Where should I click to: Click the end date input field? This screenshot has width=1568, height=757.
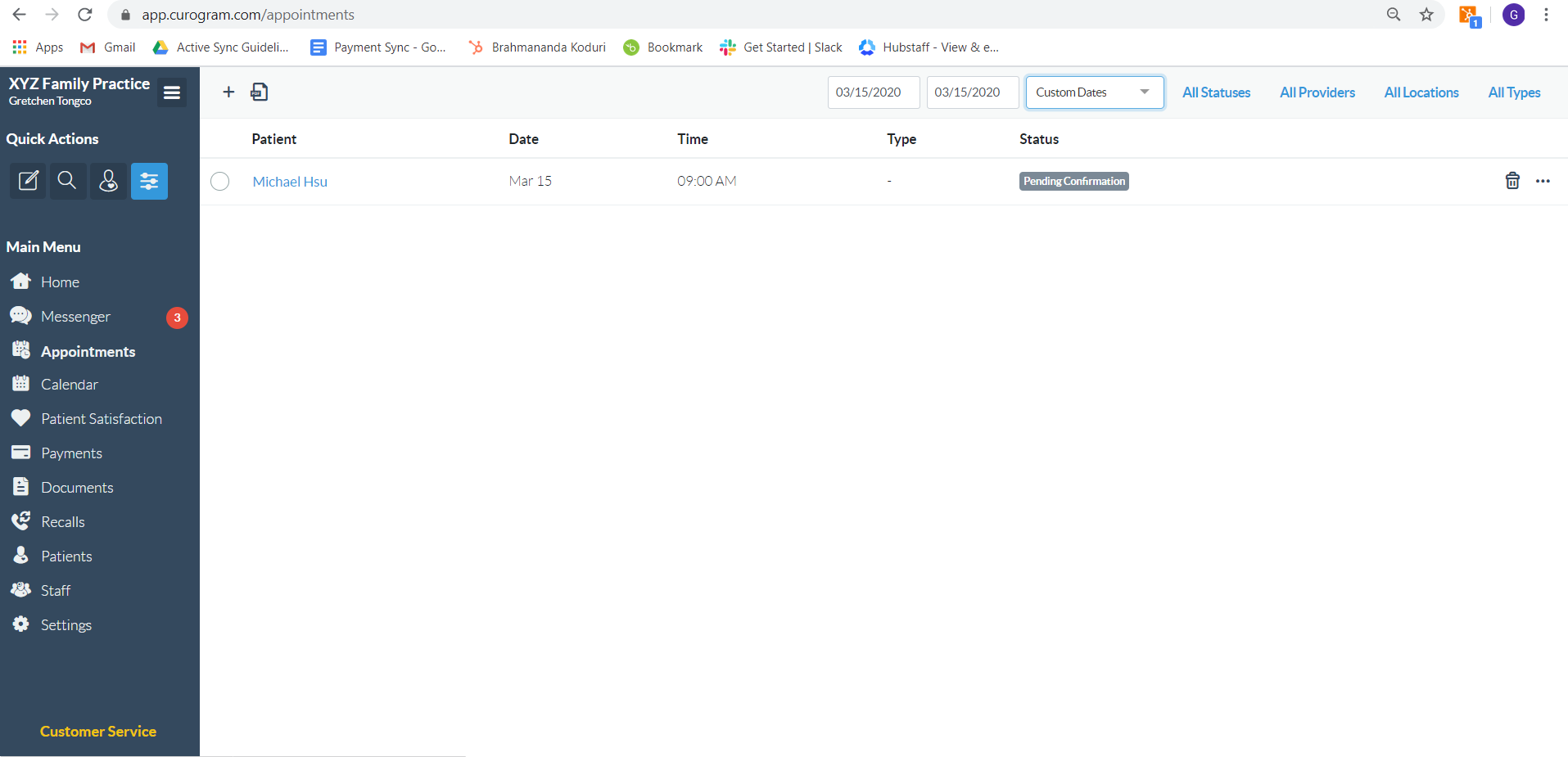[x=973, y=92]
